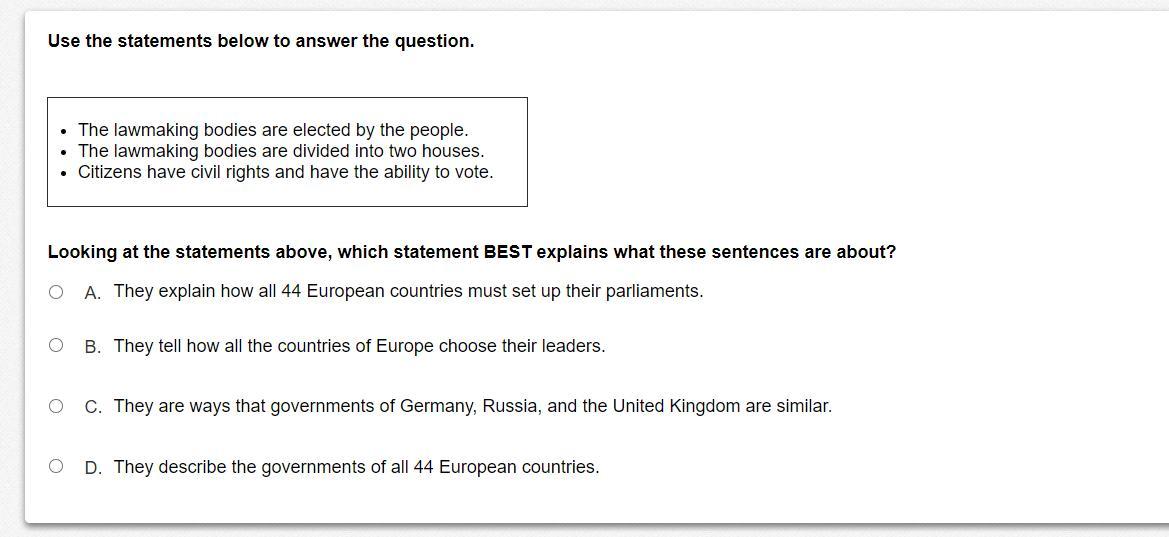Click the "C." letter label

(93, 407)
